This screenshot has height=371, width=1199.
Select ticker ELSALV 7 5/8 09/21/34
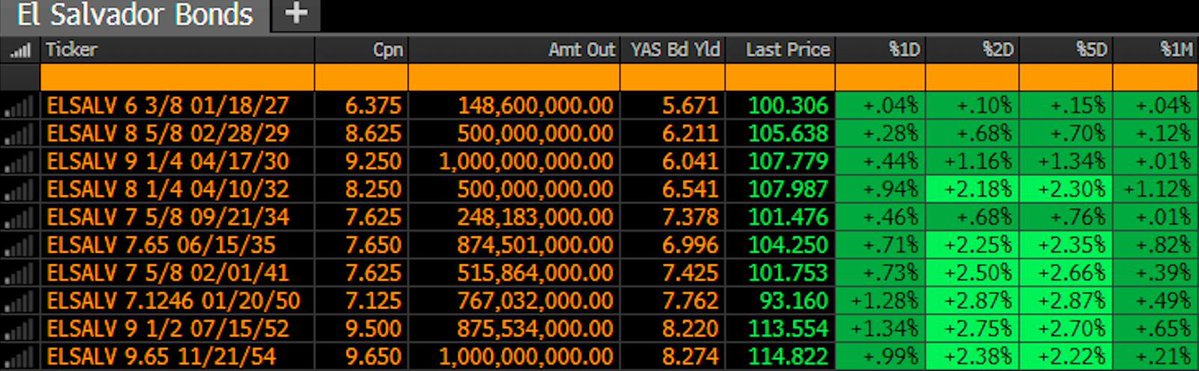168,217
